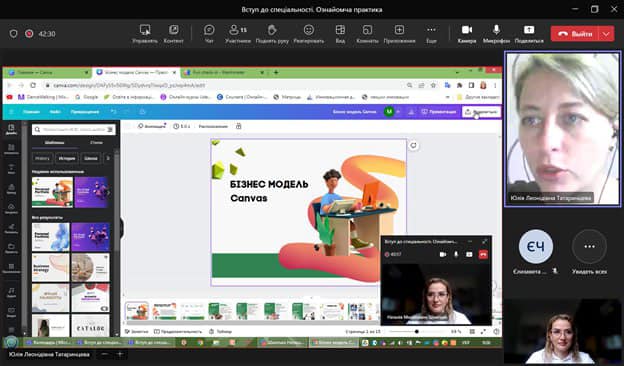624x366 pixels.
Task: Click the Canva Present button
Action: click(x=439, y=112)
